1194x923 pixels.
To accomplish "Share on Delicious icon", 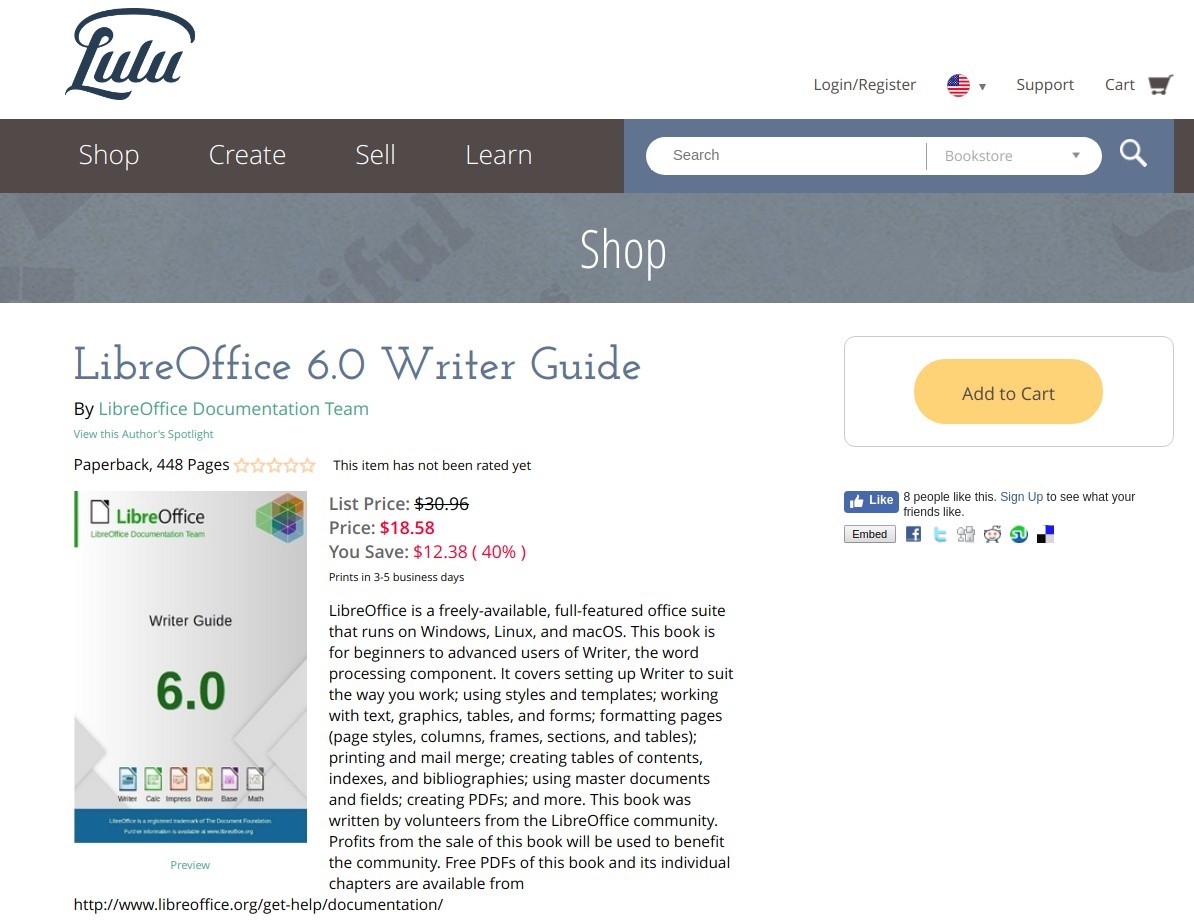I will click(x=1046, y=534).
